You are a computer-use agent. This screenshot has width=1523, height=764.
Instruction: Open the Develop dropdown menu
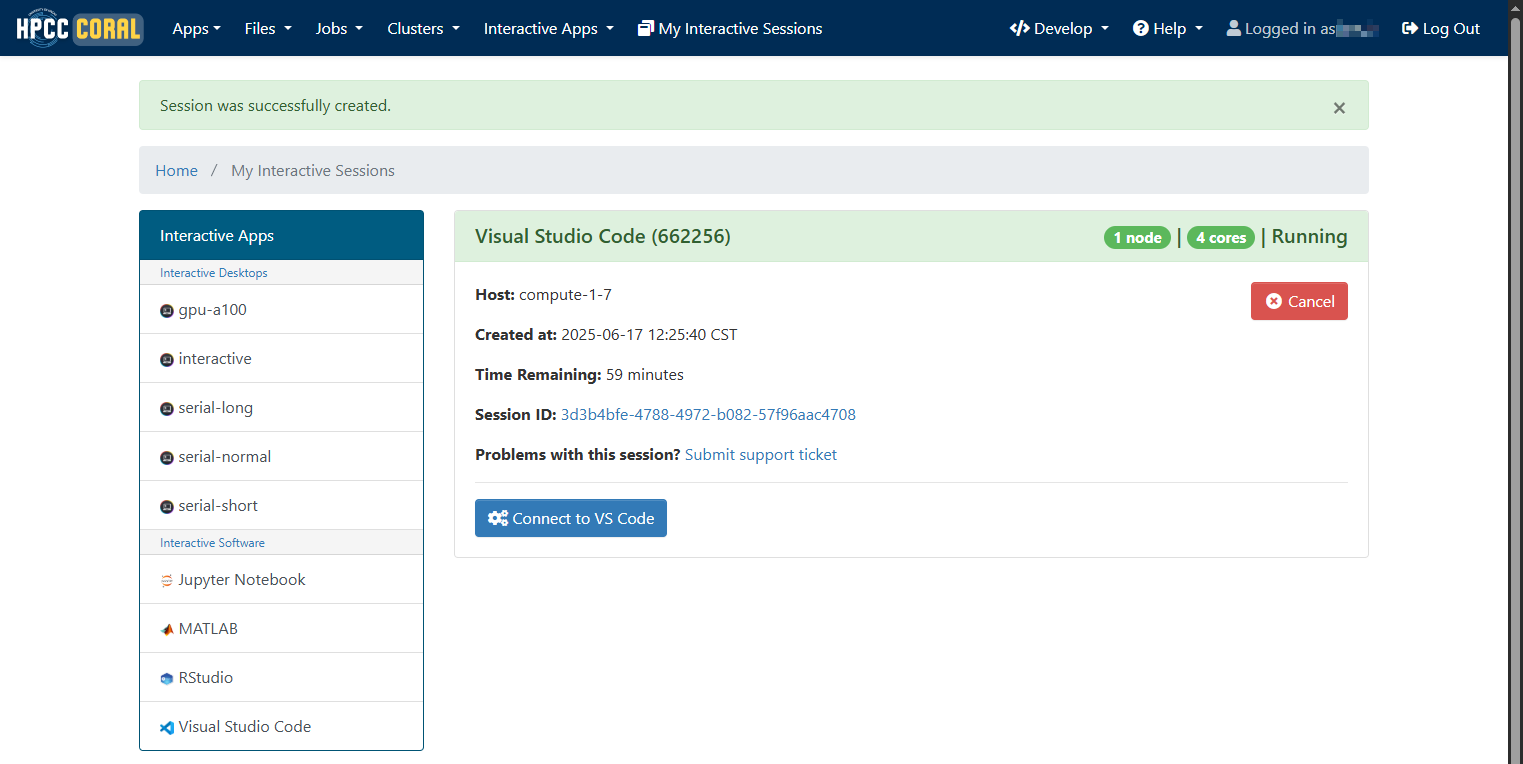pyautogui.click(x=1059, y=28)
